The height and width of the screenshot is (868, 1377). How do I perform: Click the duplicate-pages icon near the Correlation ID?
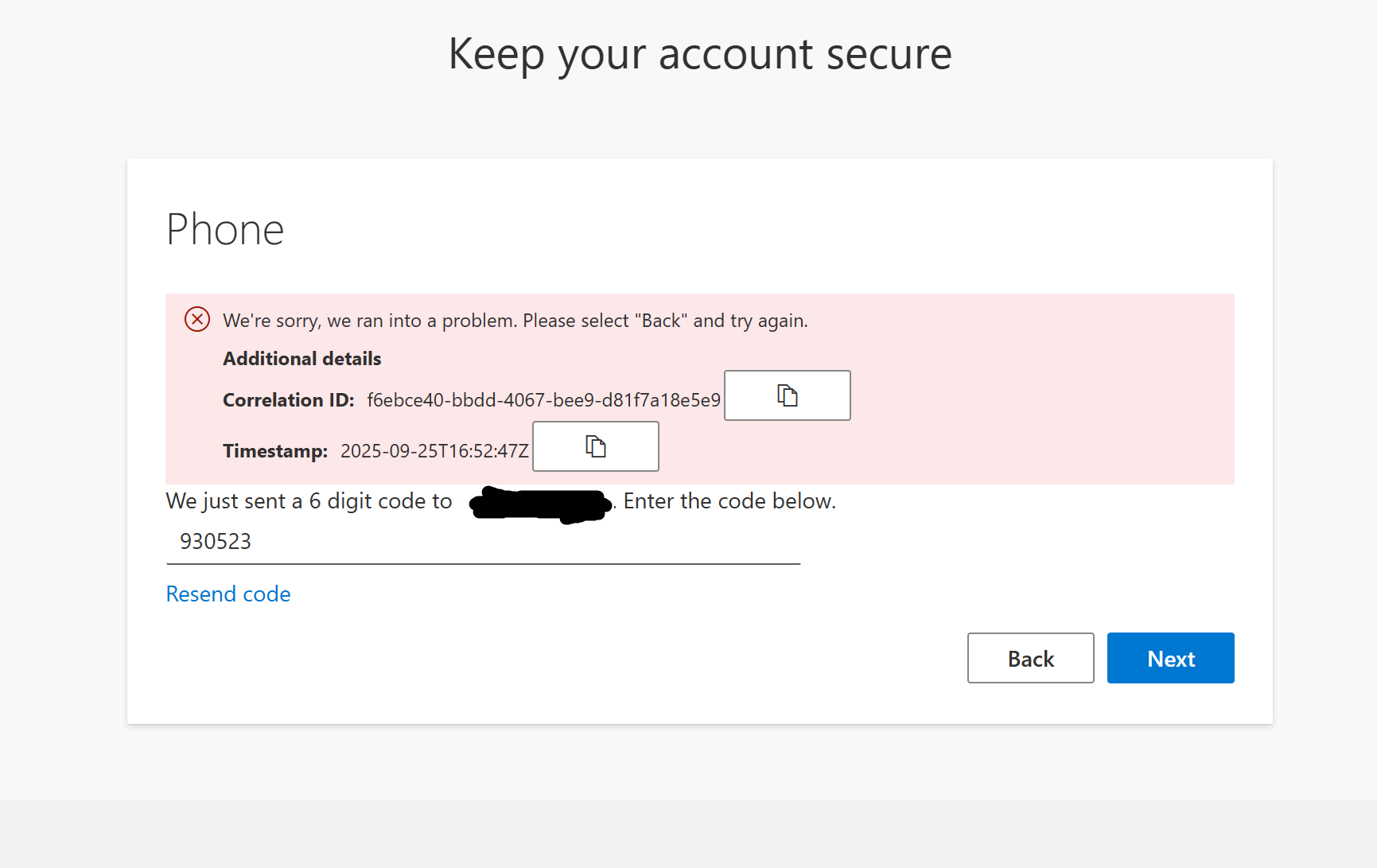point(787,395)
